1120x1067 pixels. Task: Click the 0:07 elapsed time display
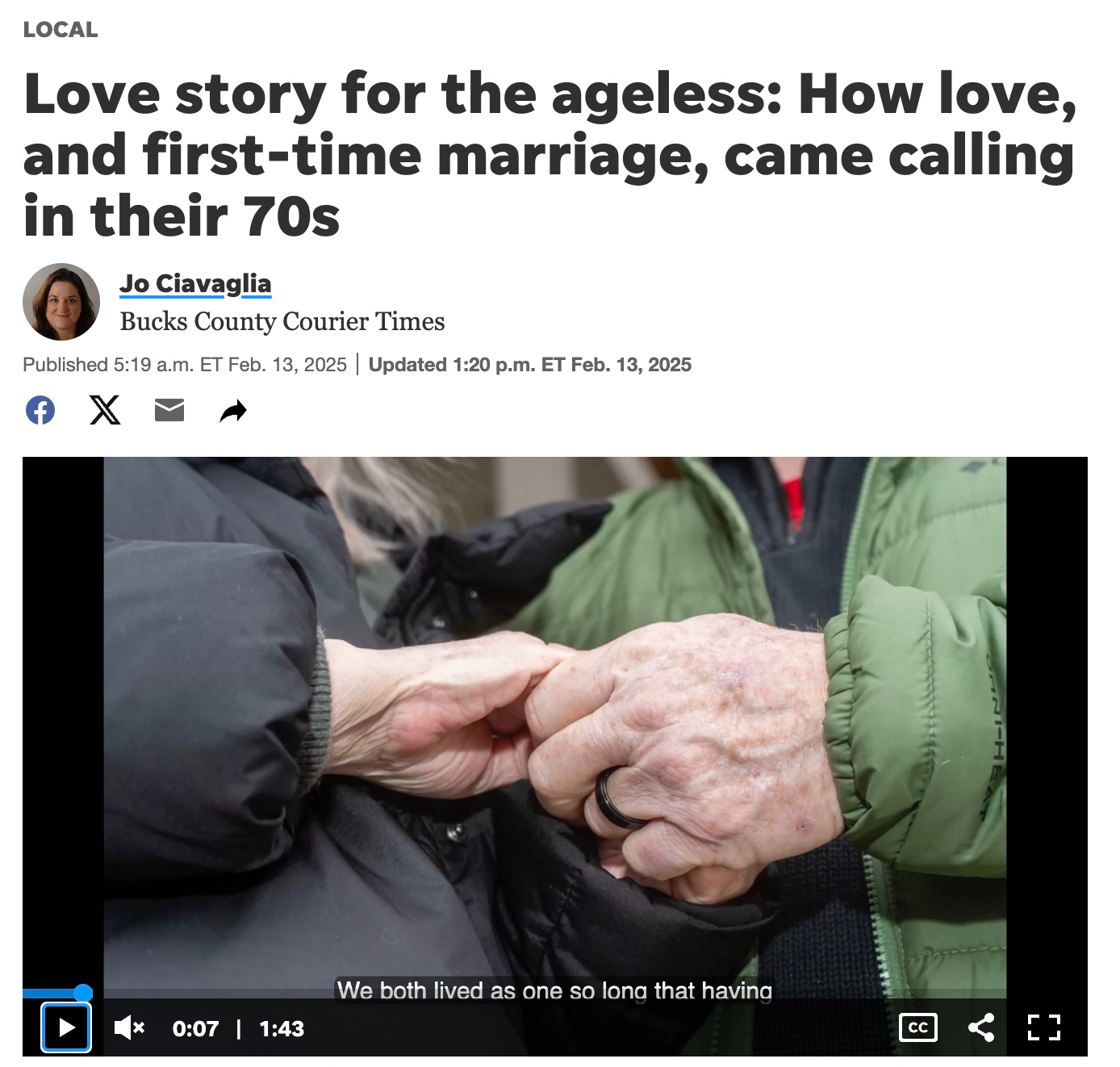click(x=195, y=1028)
